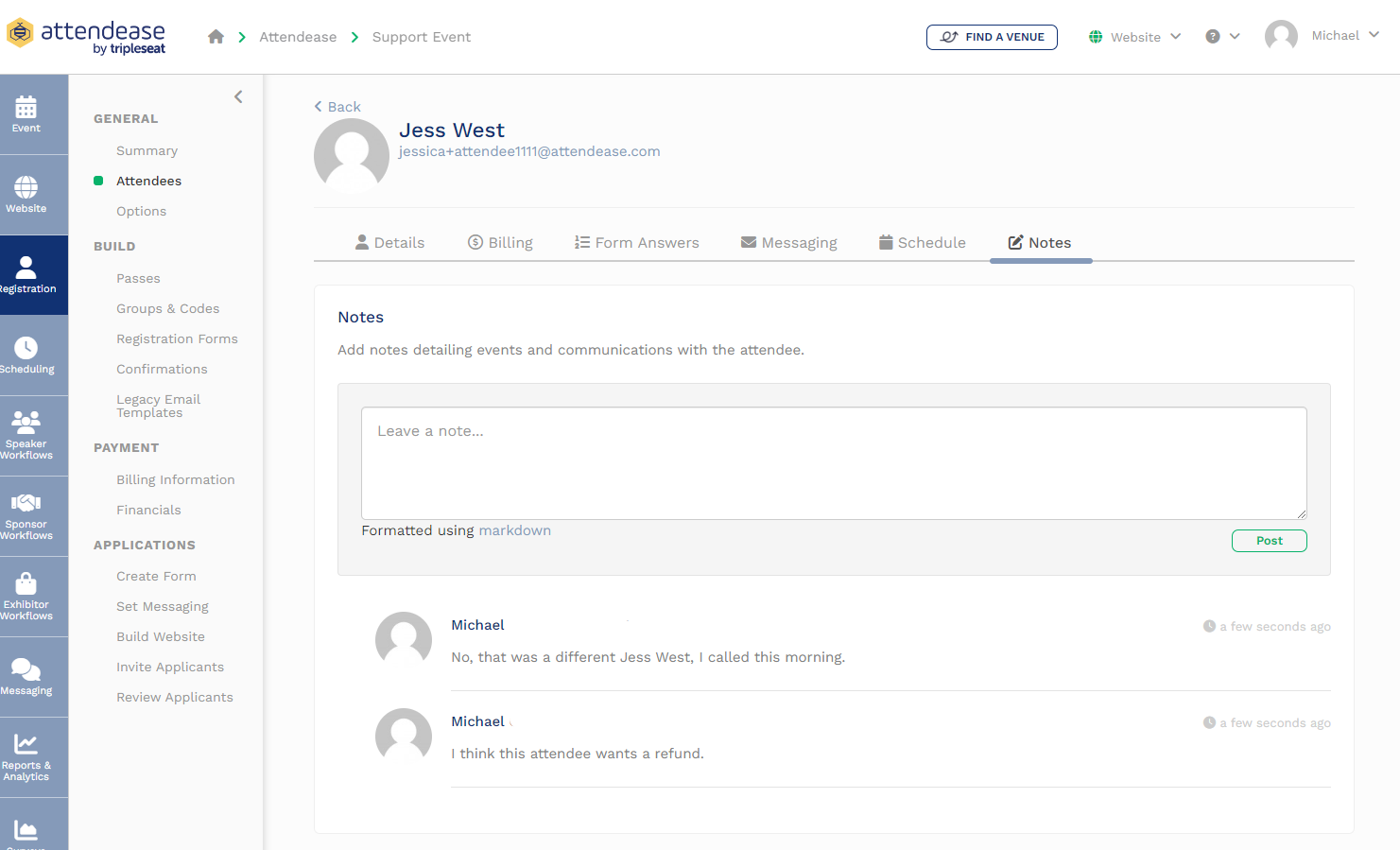This screenshot has width=1400, height=850.
Task: Open Support Event breadcrumb link
Action: coord(422,37)
